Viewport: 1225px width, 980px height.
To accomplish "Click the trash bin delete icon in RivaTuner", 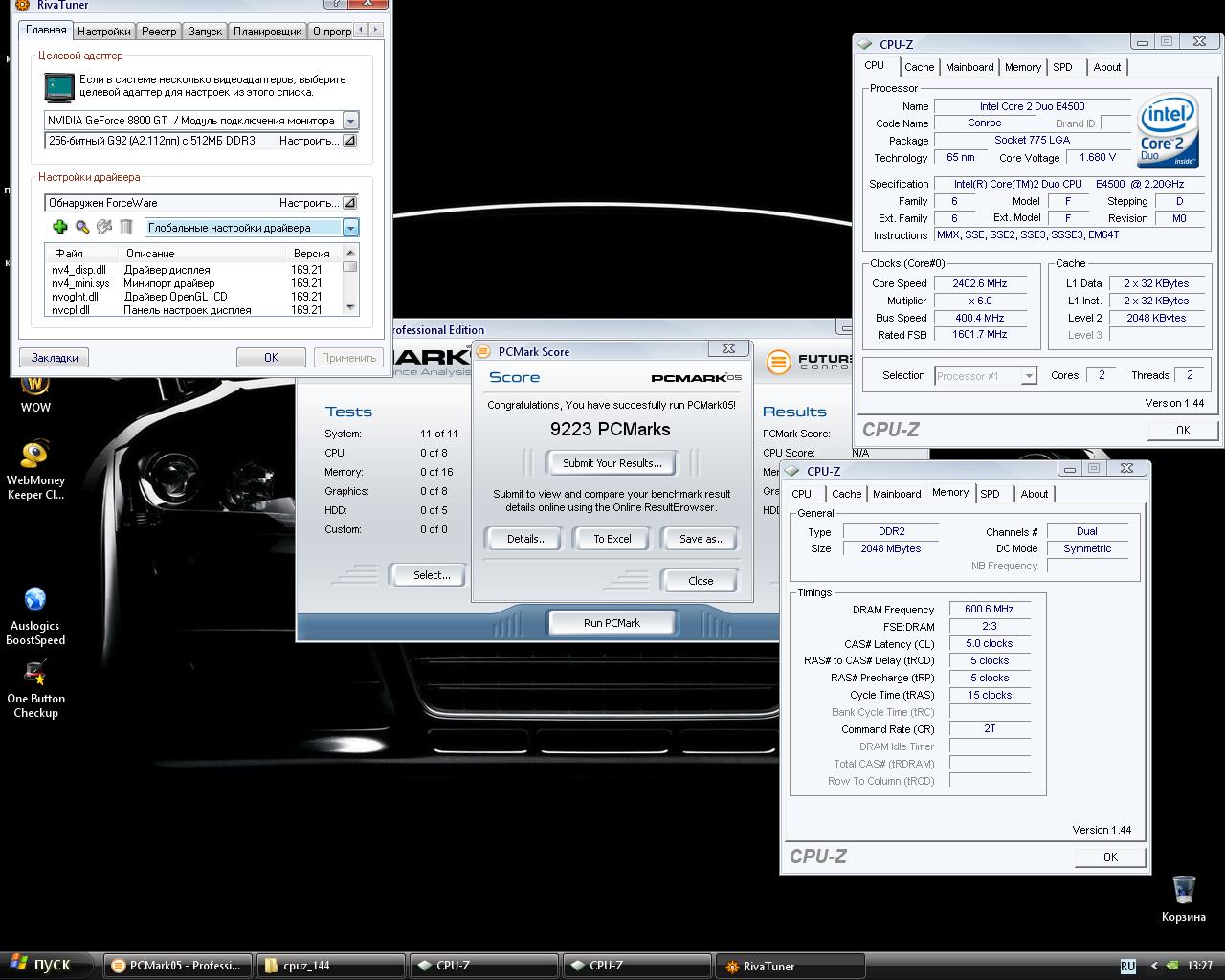I will point(125,227).
